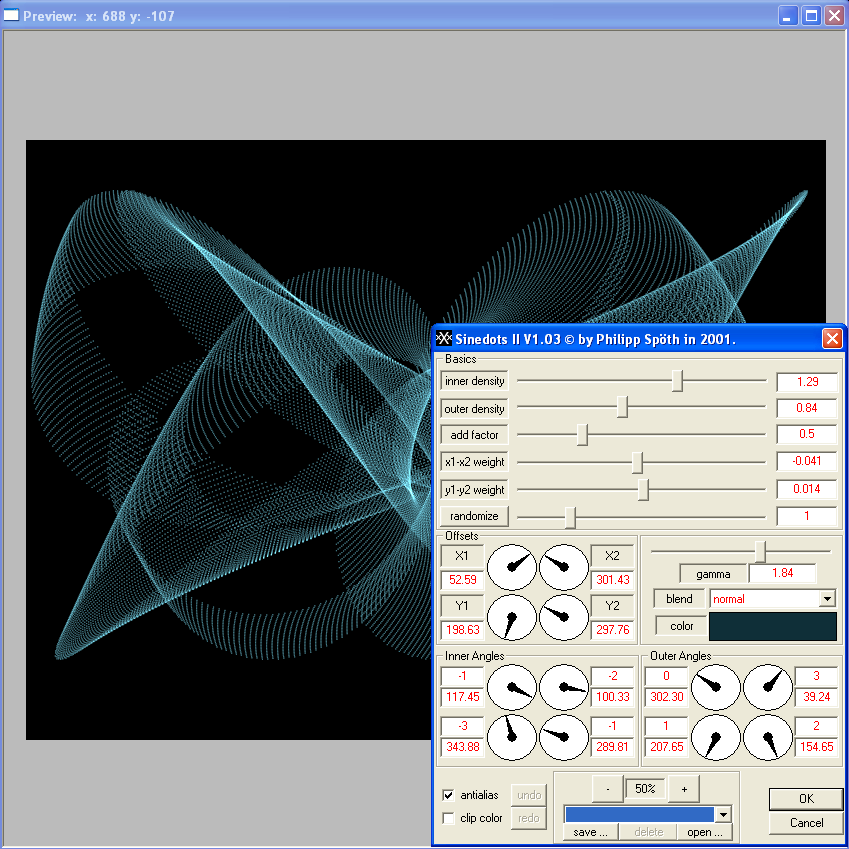Click the gamma slider handle
This screenshot has height=849, width=849.
tap(761, 552)
